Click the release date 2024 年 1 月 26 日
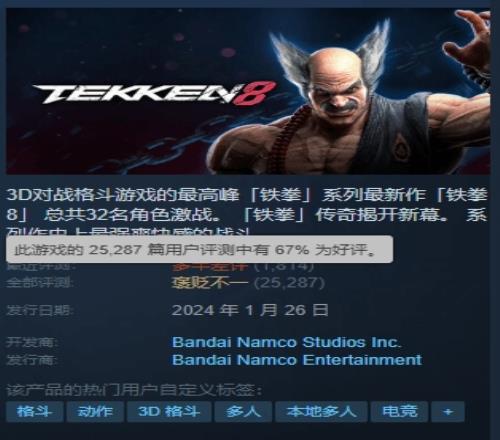The height and width of the screenshot is (440, 500). (x=250, y=310)
